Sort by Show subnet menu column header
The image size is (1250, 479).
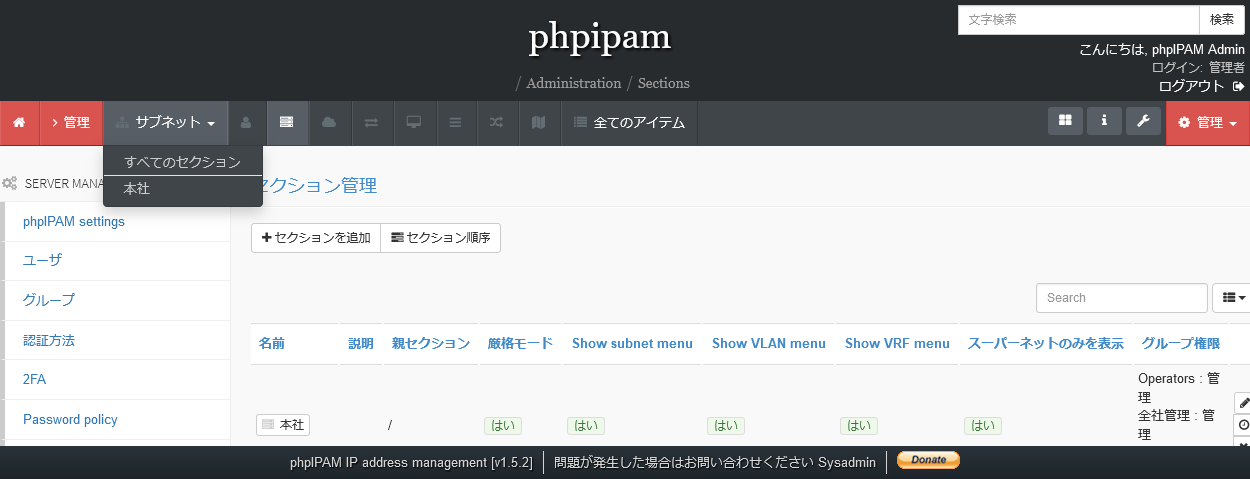(632, 343)
